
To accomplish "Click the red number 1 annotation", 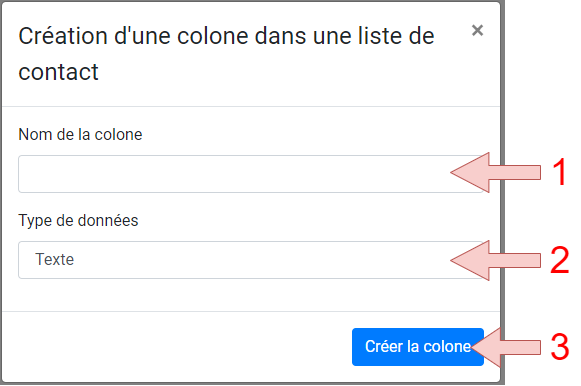I will (x=560, y=172).
